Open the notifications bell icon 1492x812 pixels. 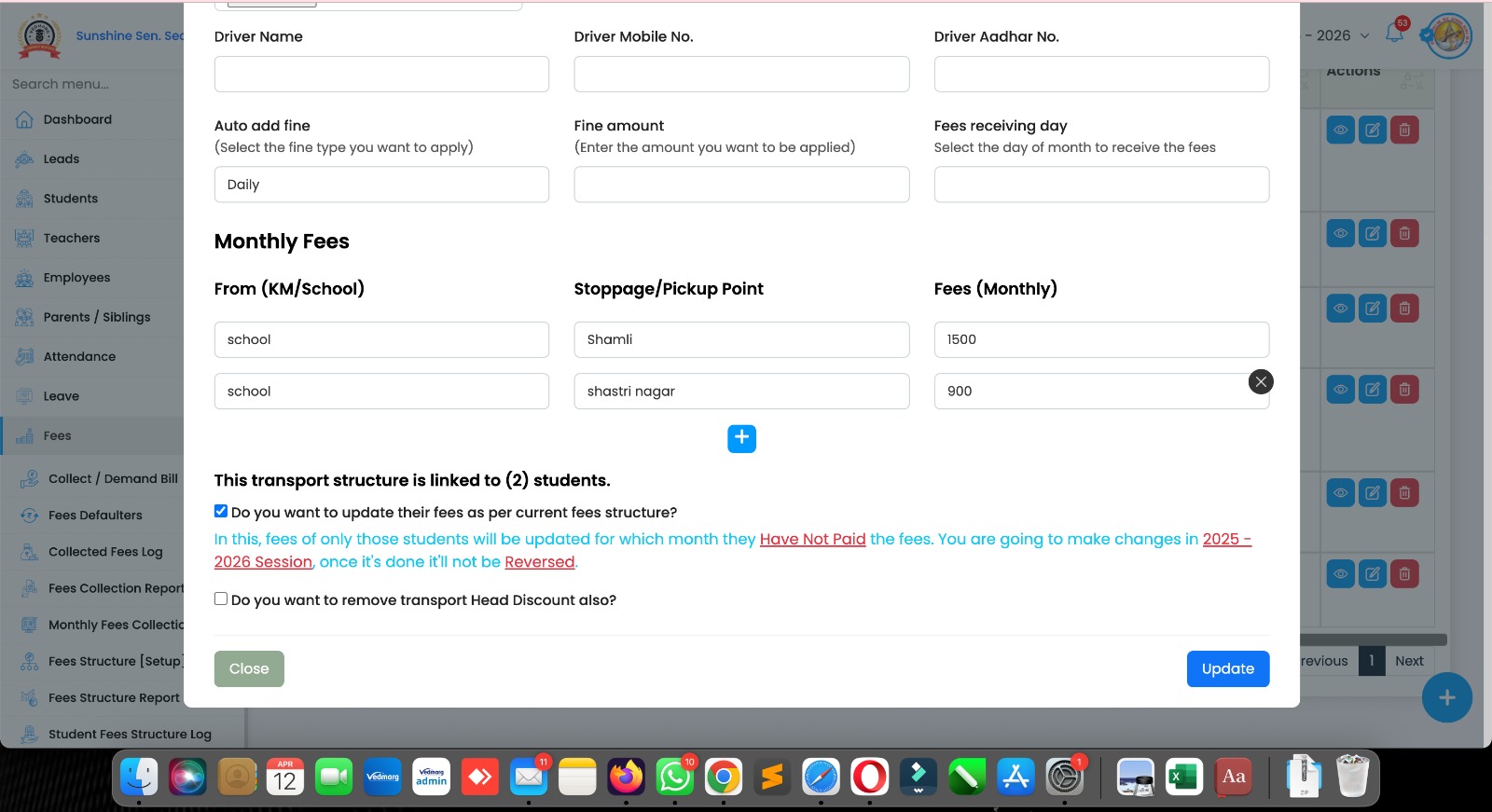1394,34
